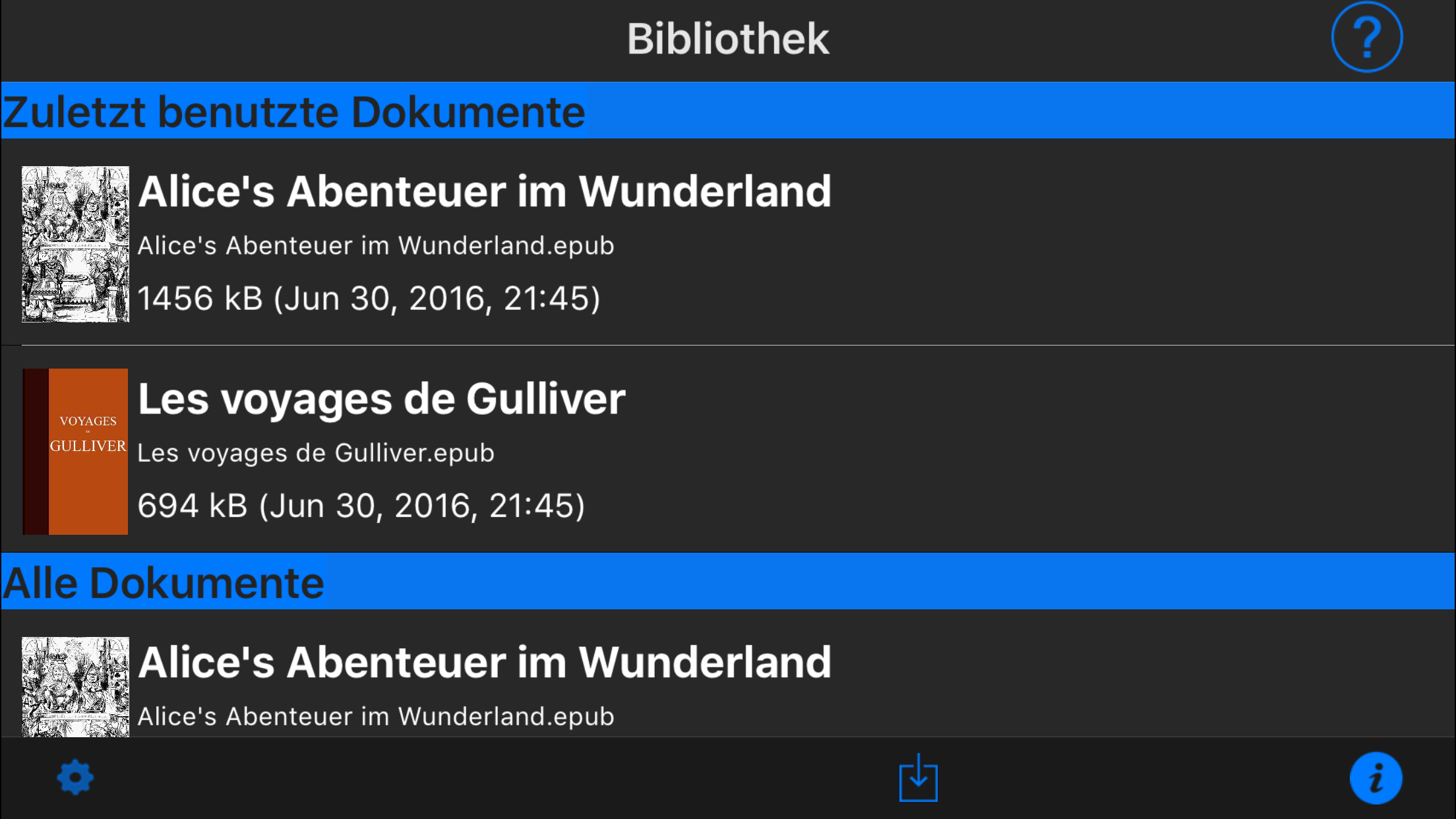Open Alice's Abenteuer title under Alle Dokumente
The width and height of the screenshot is (1456, 819).
[485, 662]
